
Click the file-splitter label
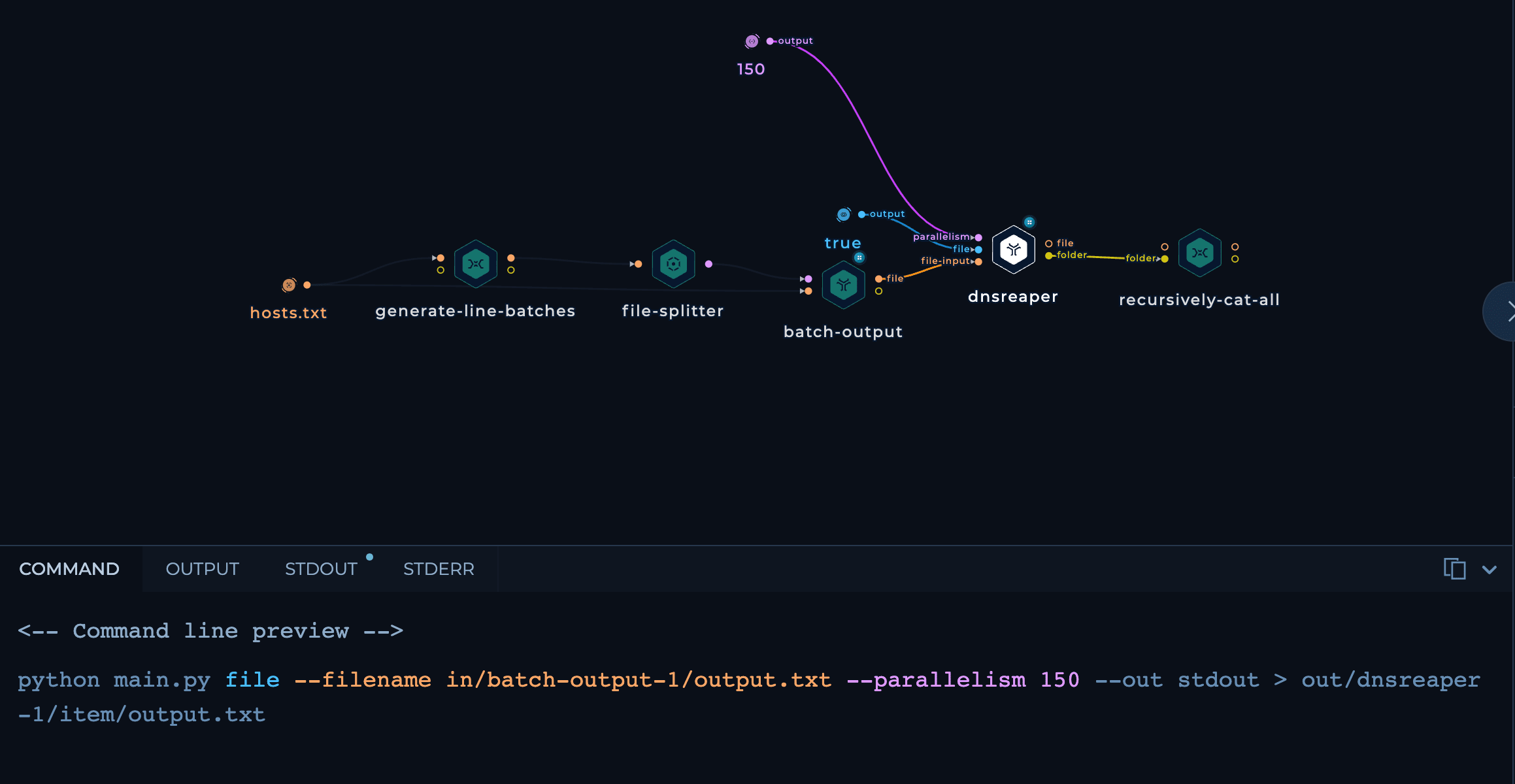(x=673, y=311)
